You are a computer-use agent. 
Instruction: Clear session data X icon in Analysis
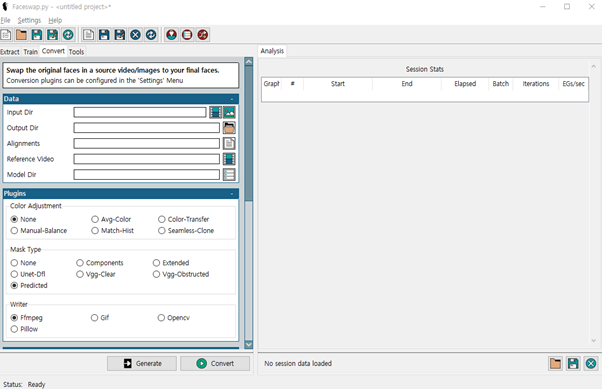click(591, 363)
